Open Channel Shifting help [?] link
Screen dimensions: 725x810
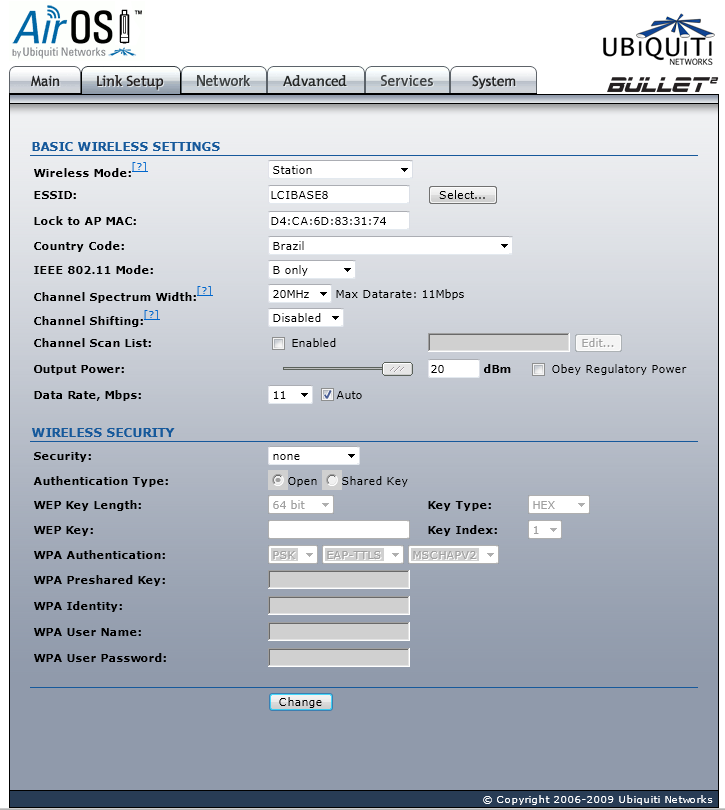coord(151,315)
